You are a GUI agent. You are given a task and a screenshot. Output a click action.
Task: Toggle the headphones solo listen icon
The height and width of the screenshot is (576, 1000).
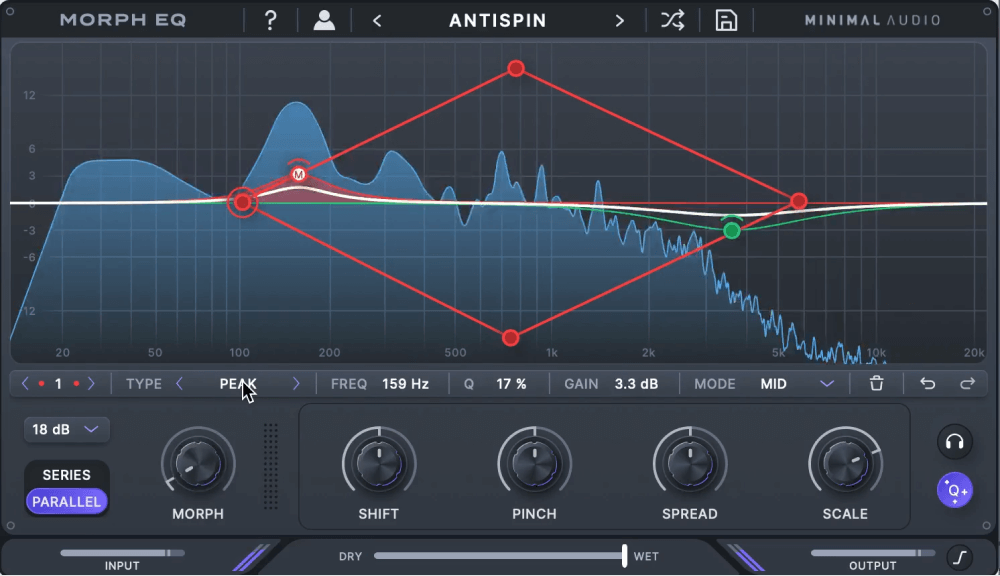coord(954,441)
